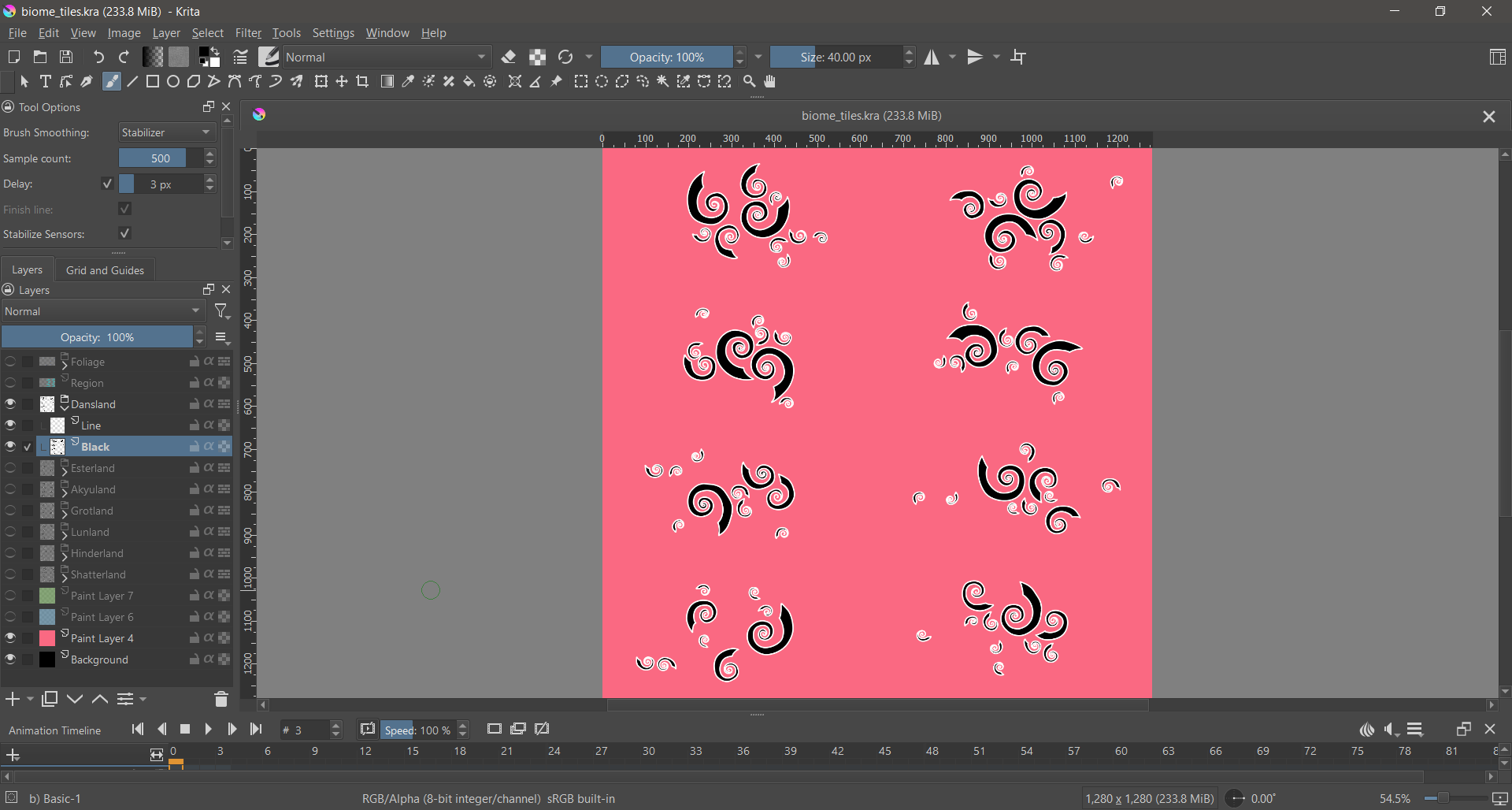The width and height of the screenshot is (1512, 810).
Task: Select the Crop tool
Action: [x=362, y=81]
